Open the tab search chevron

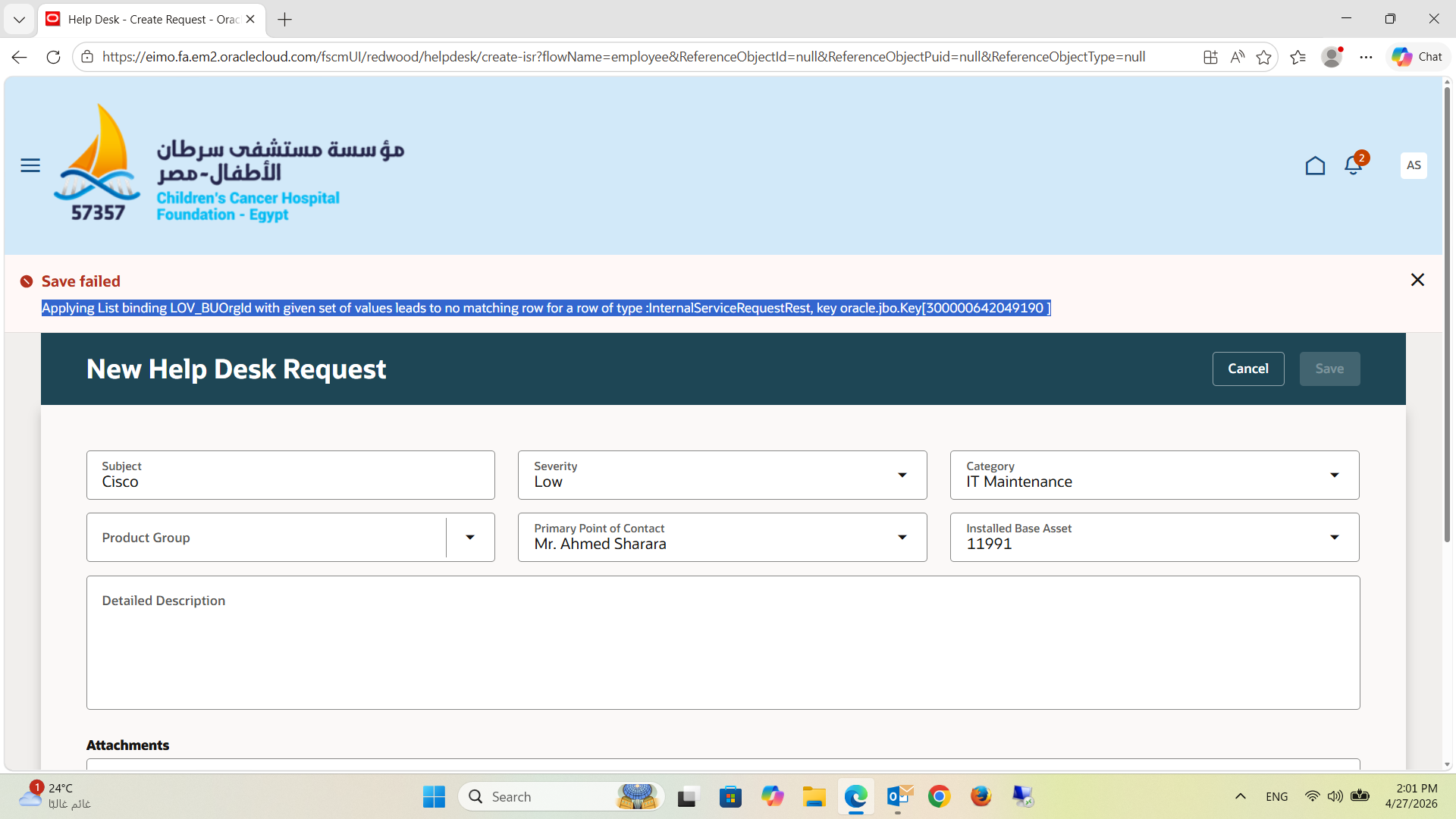click(19, 20)
